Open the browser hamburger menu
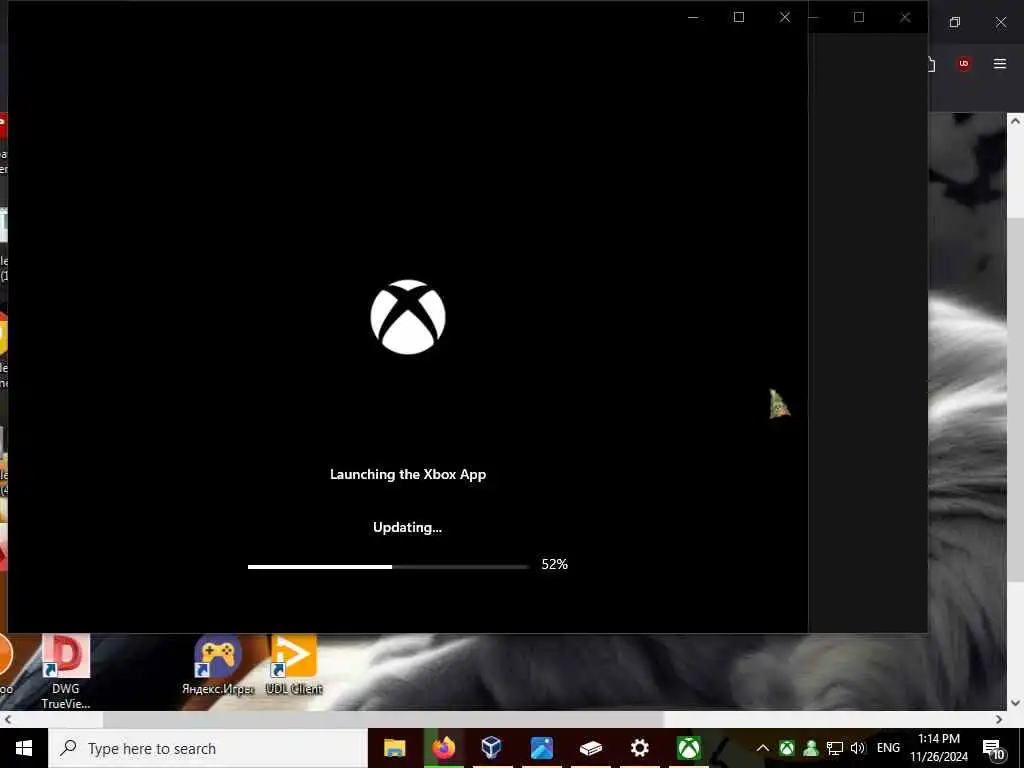 click(x=1000, y=63)
